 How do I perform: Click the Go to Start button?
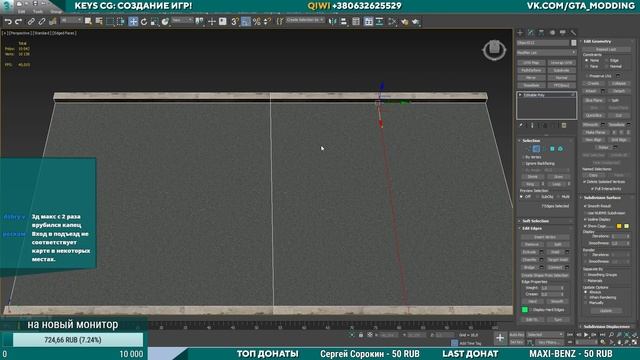[570, 335]
